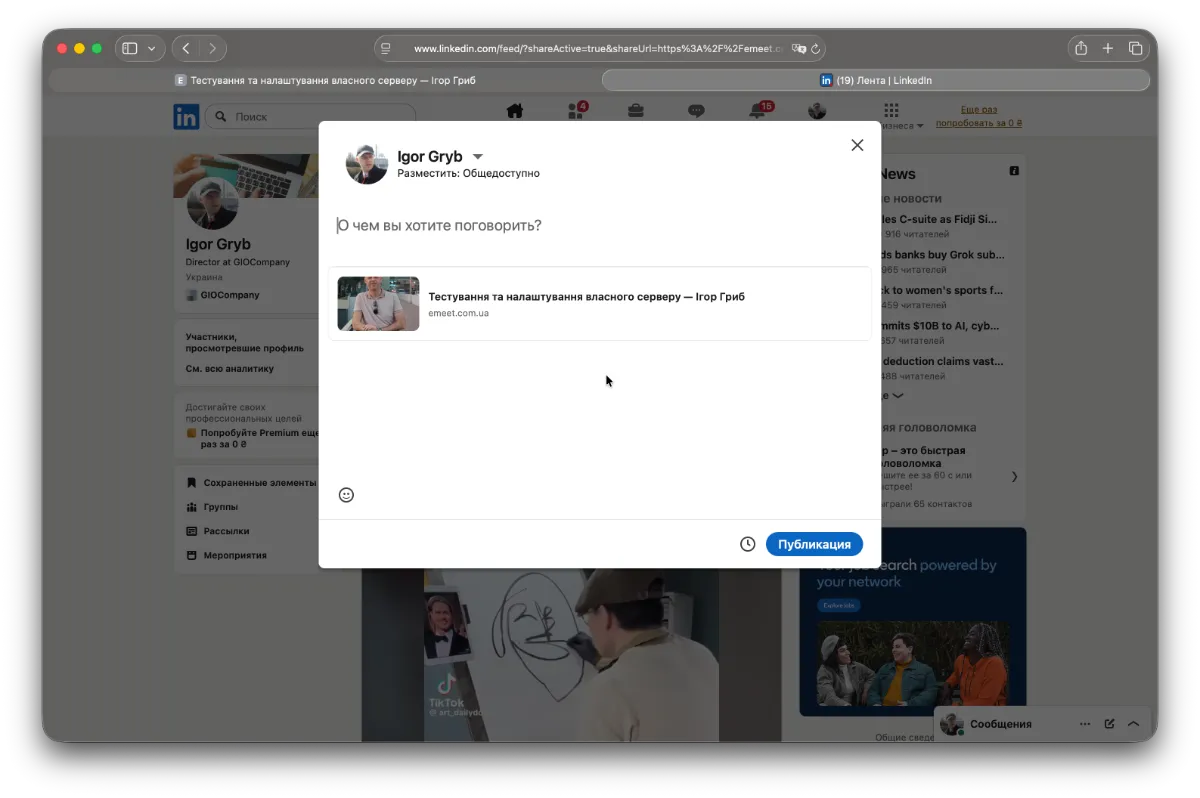Select the Лента LinkedIn browser tab

point(876,80)
